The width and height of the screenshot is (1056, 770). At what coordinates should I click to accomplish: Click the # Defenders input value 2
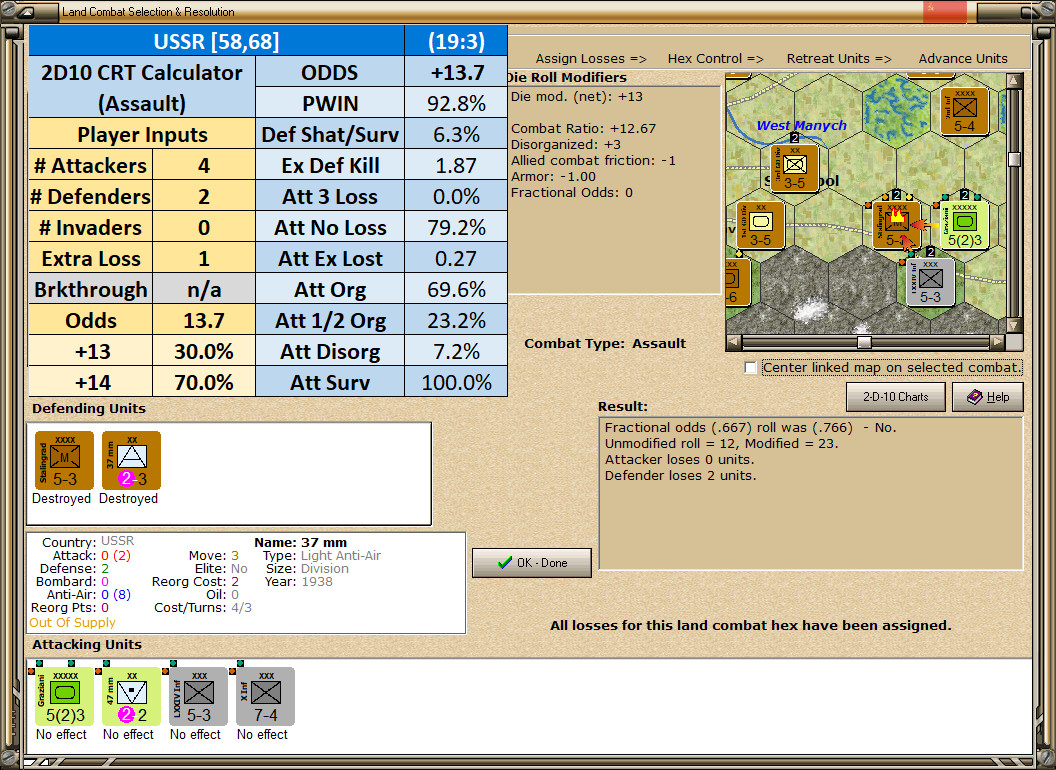pos(204,196)
